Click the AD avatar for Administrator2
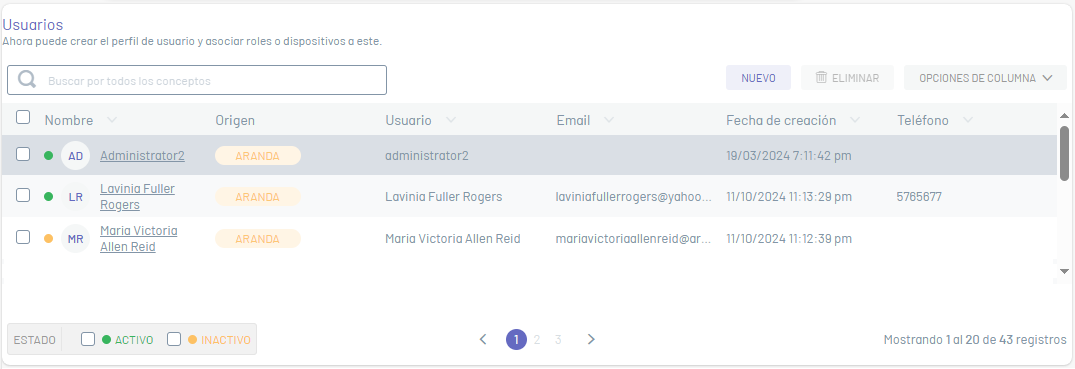1075x369 pixels. tap(75, 156)
